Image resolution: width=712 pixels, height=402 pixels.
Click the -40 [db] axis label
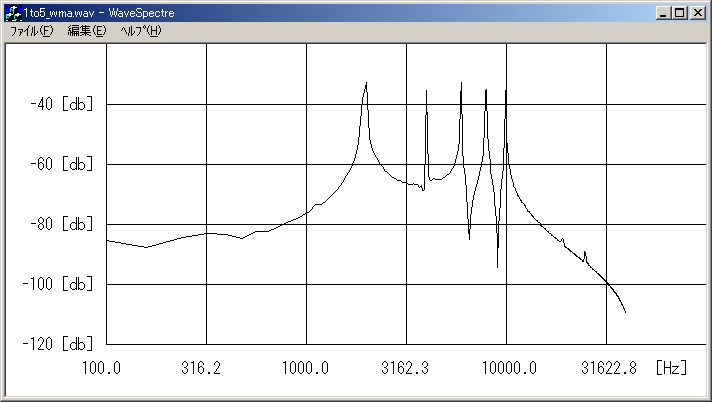pos(62,104)
